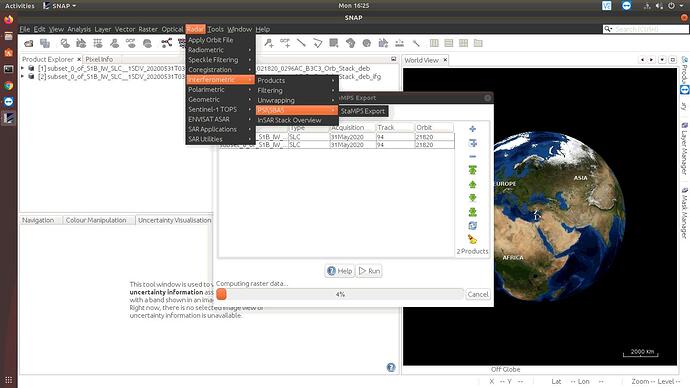Click the 4% progress bar
This screenshot has height=388, width=690.
(340, 294)
